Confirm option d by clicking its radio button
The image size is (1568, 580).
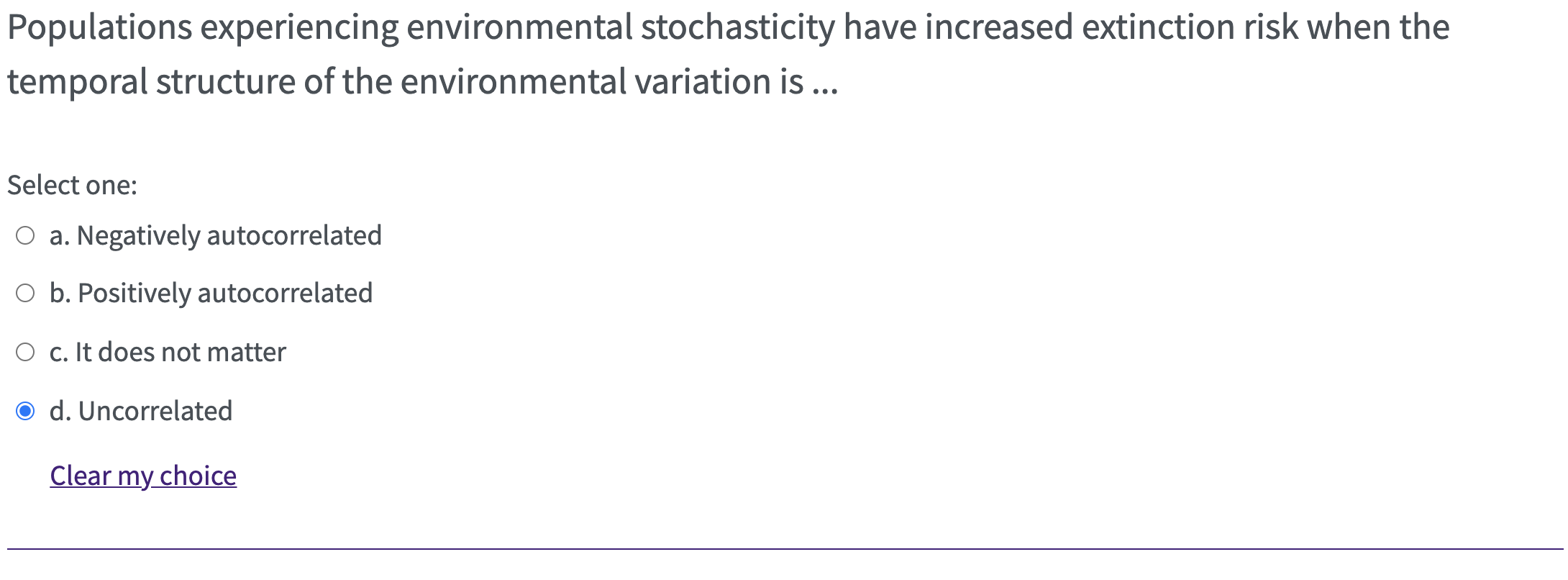coord(26,410)
